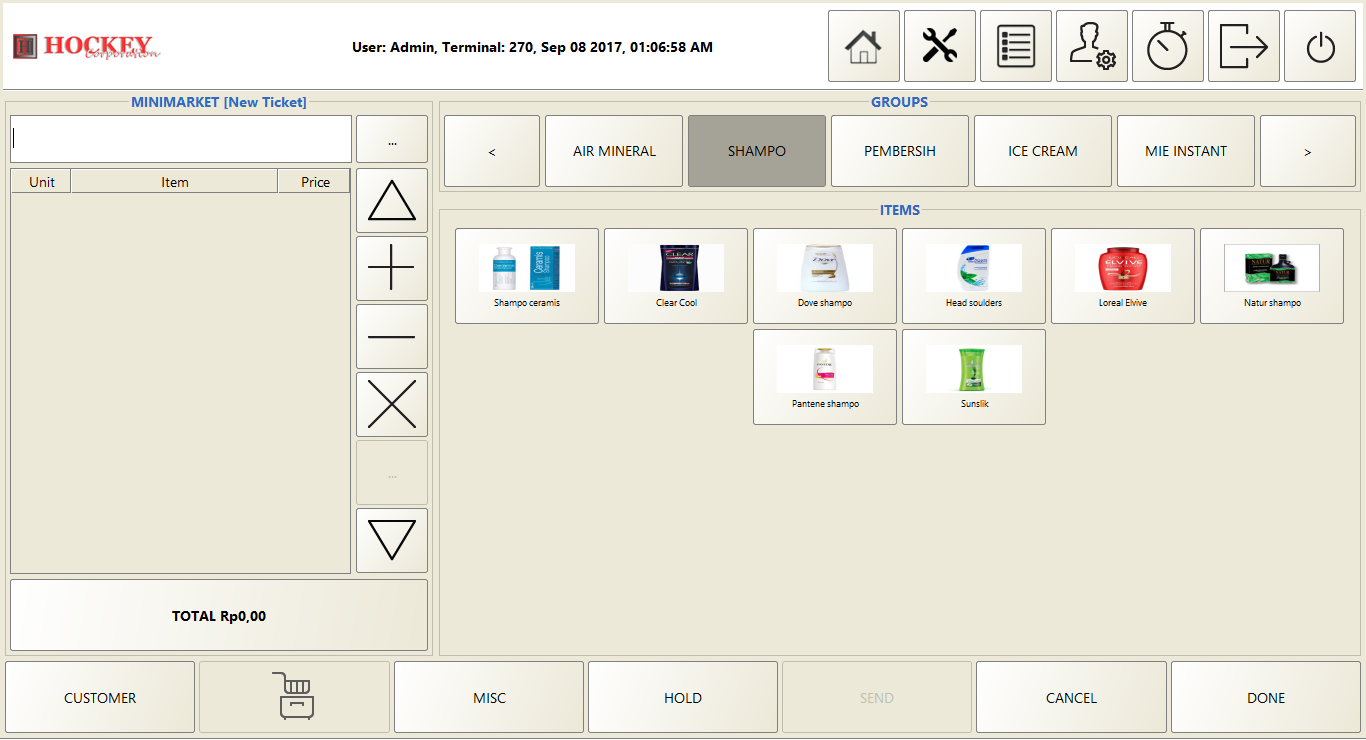The width and height of the screenshot is (1366, 740).
Task: Add Dove shampo item
Action: pyautogui.click(x=825, y=276)
